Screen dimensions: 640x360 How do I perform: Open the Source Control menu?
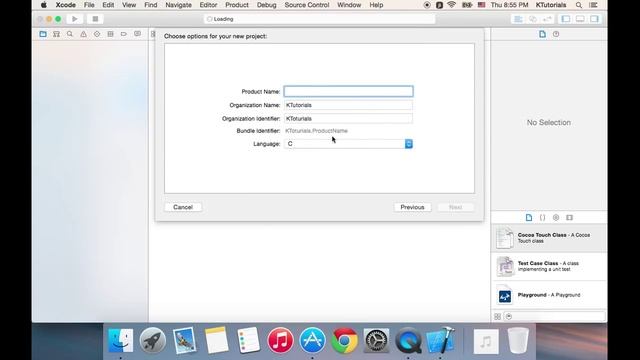[x=307, y=5]
